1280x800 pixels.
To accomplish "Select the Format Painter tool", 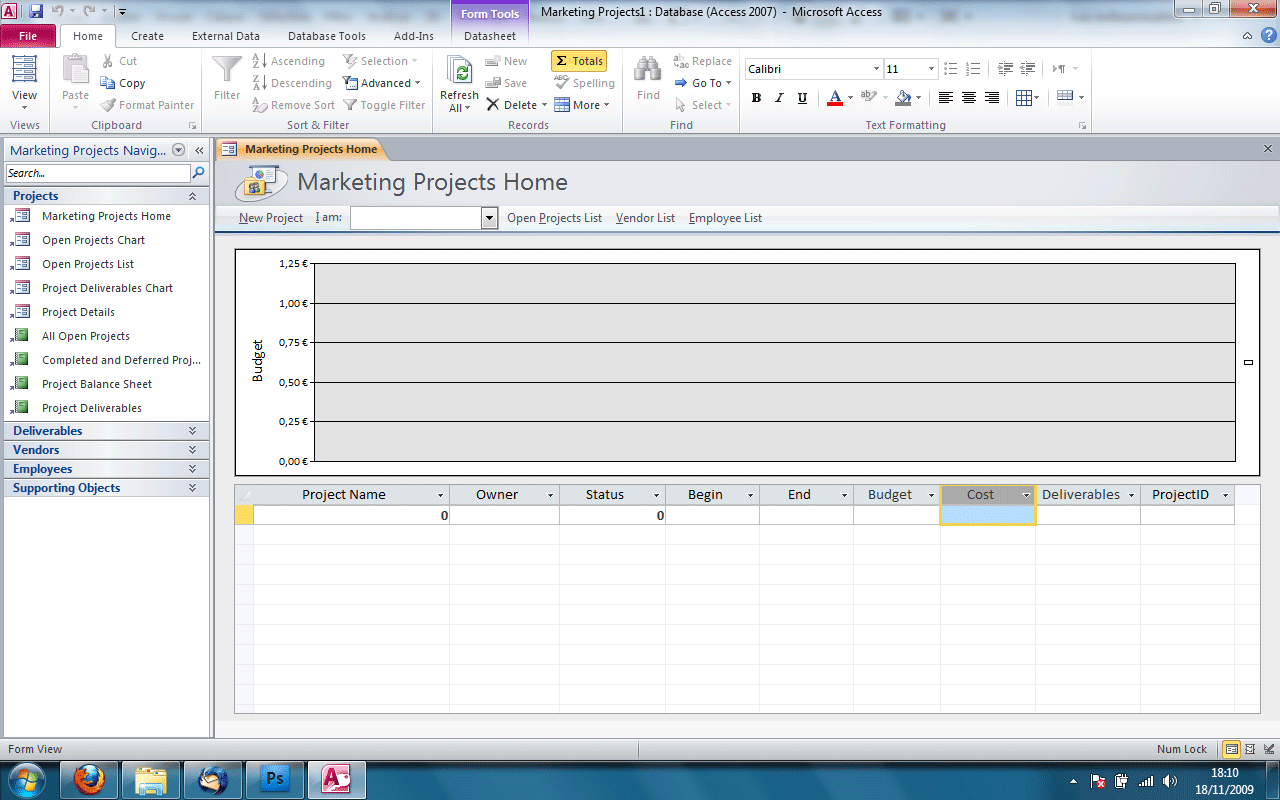I will (147, 105).
